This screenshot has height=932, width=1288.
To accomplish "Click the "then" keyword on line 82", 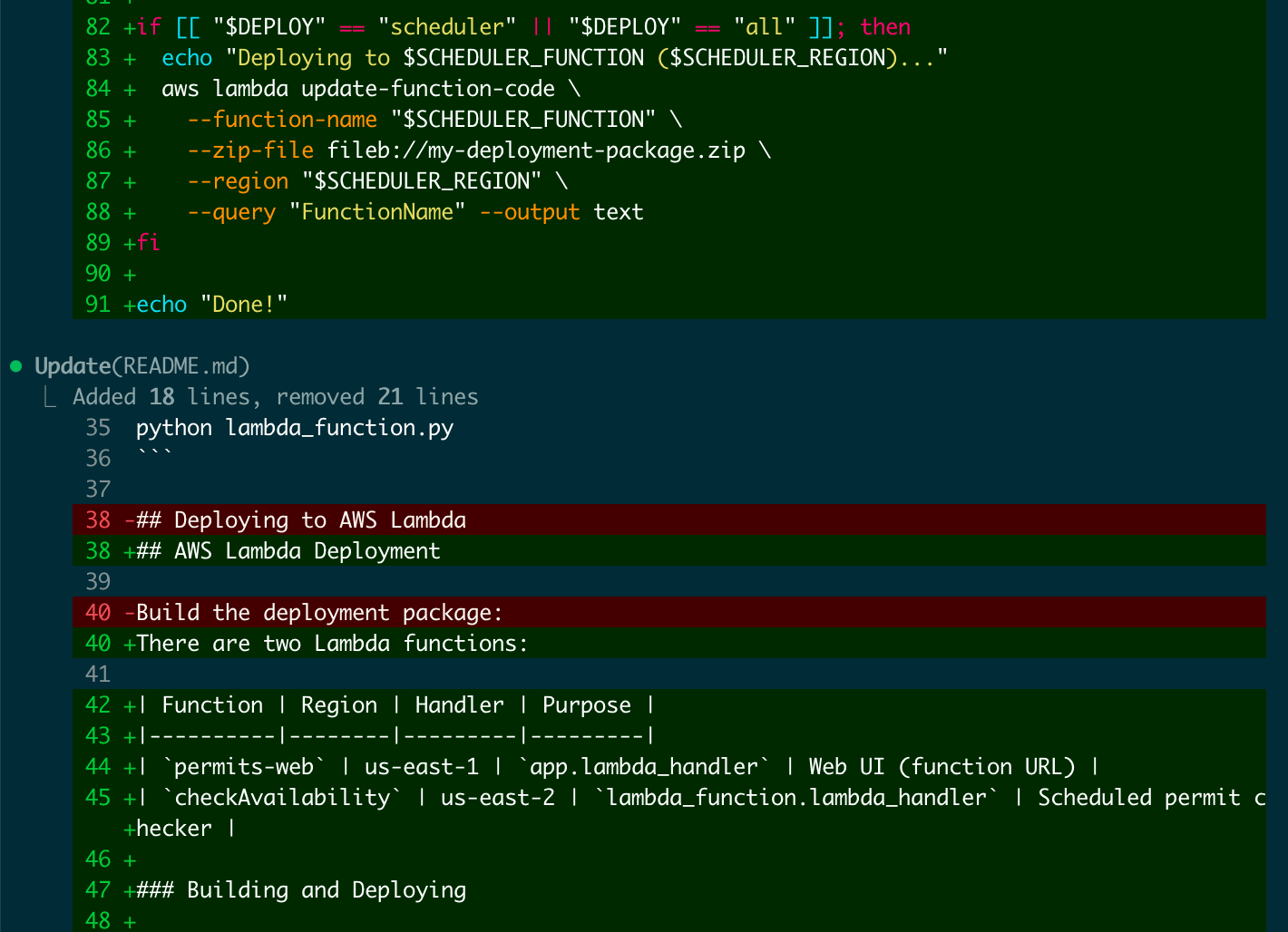I will pyautogui.click(x=885, y=27).
